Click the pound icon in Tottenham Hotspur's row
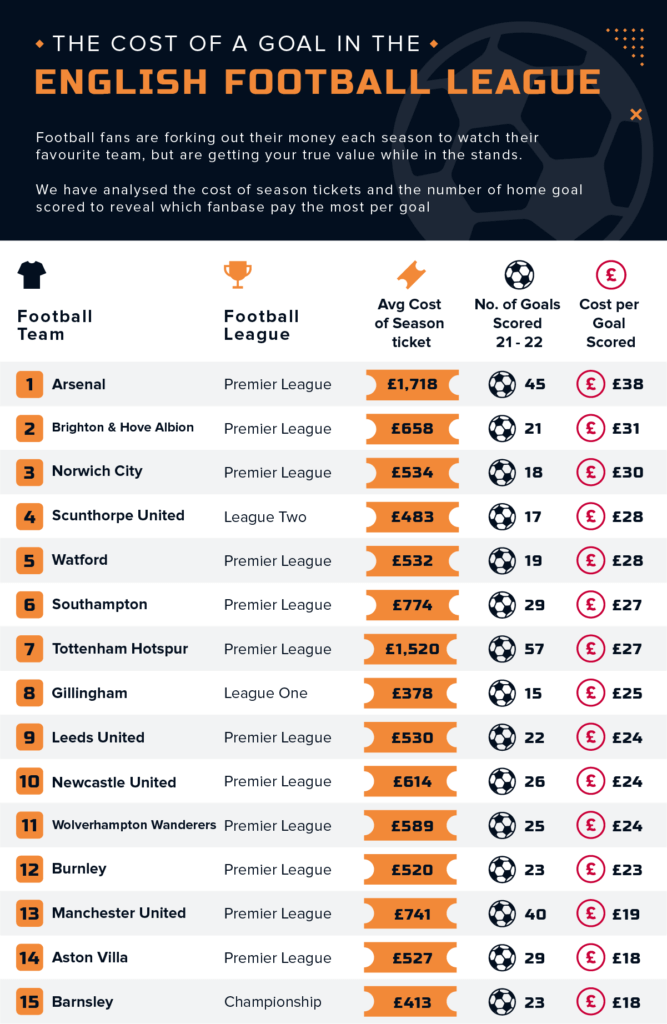The width and height of the screenshot is (667, 1024). pos(591,649)
